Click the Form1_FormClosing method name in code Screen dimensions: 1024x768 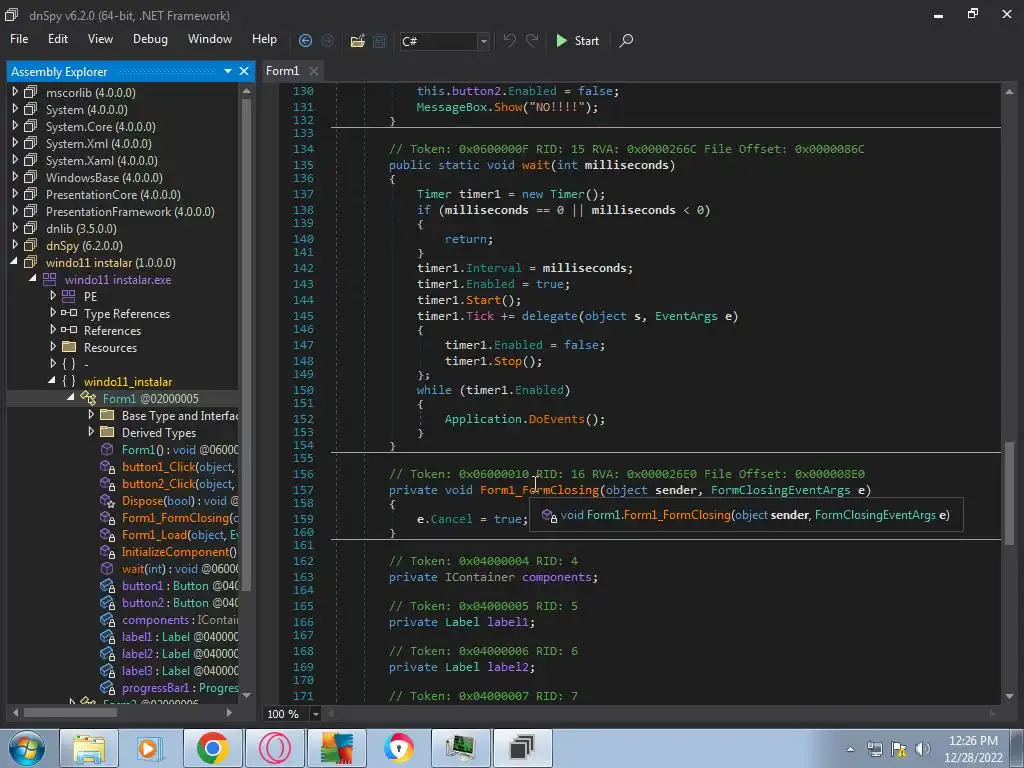[x=539, y=490]
